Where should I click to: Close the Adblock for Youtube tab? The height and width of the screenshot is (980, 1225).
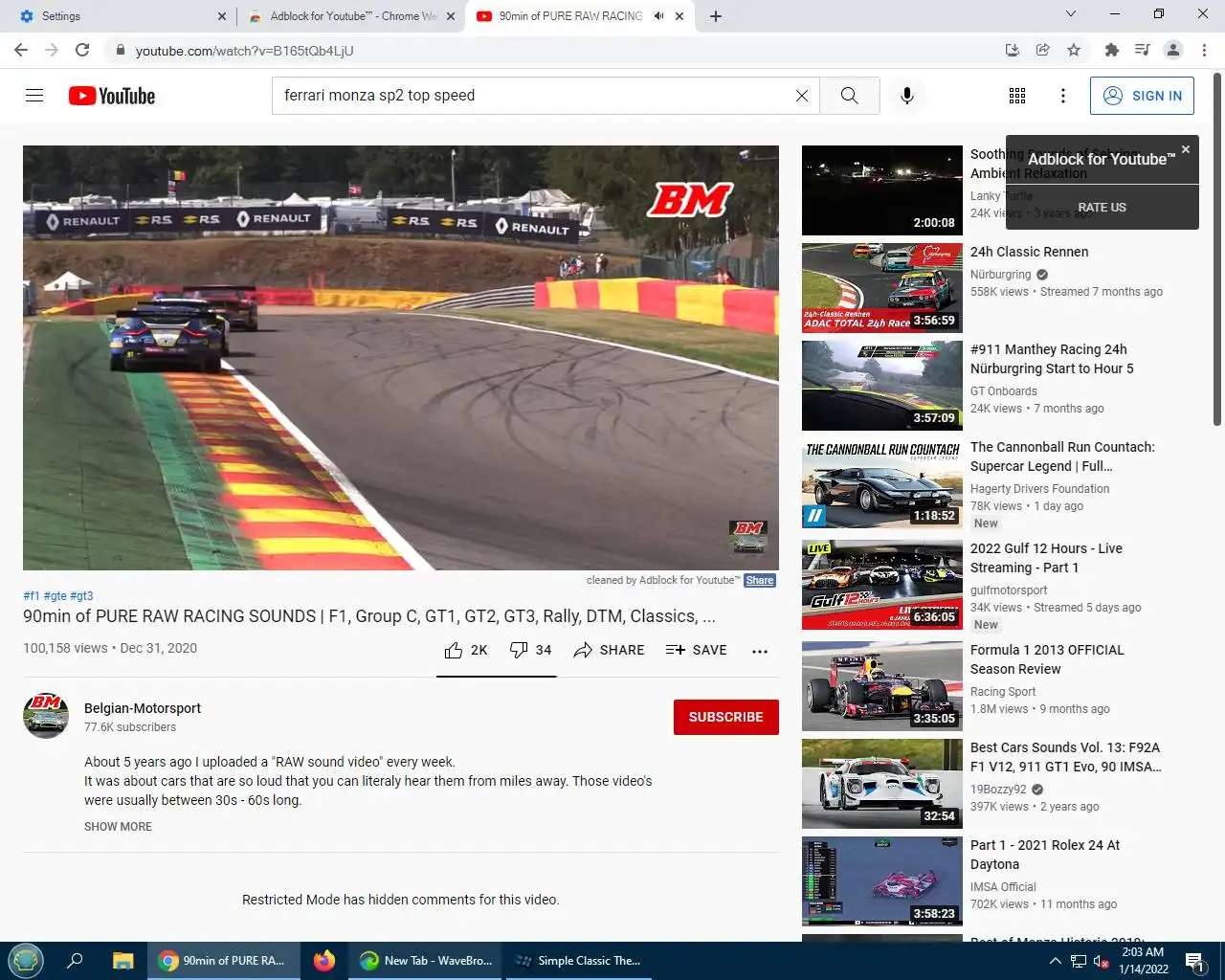451,16
